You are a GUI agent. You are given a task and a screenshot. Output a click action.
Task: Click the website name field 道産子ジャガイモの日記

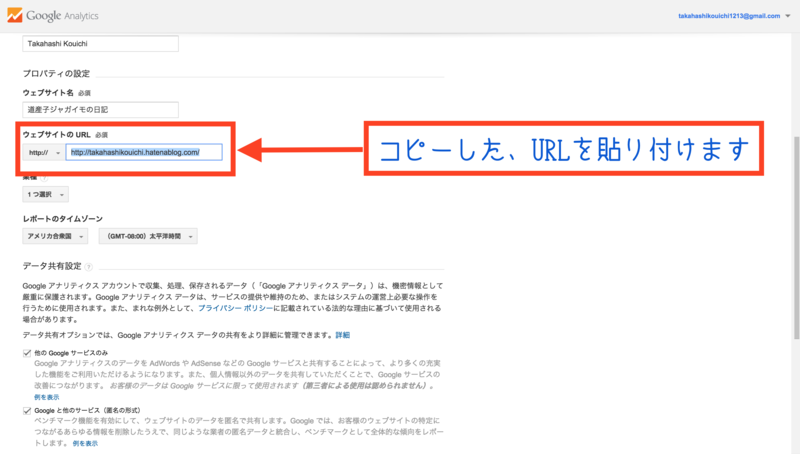click(101, 109)
